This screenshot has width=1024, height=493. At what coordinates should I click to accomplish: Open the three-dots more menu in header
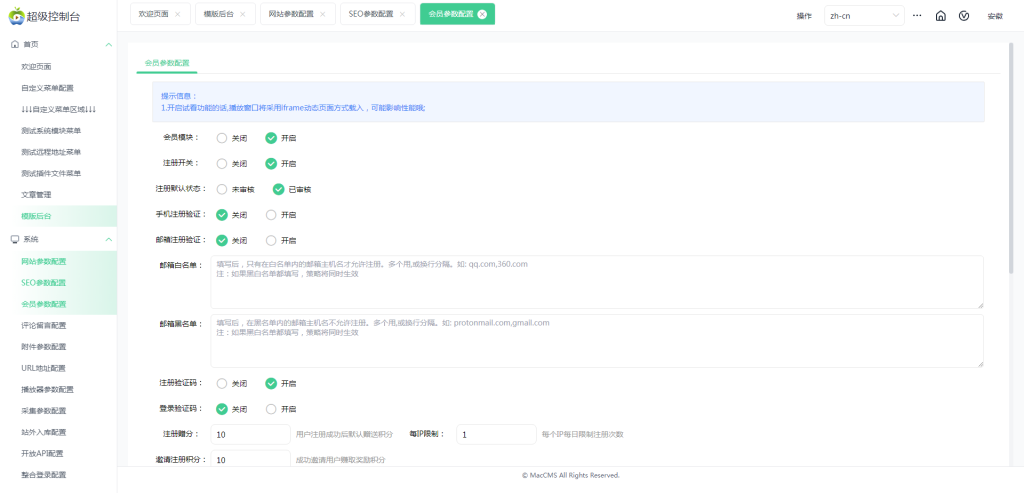(x=917, y=15)
